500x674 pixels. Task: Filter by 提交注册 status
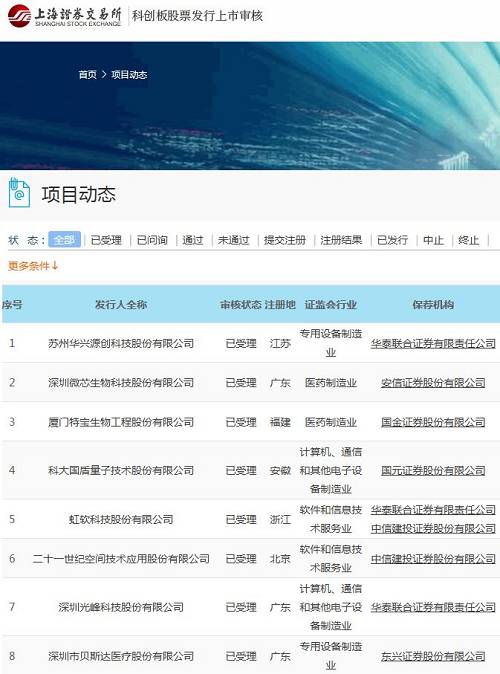point(285,240)
